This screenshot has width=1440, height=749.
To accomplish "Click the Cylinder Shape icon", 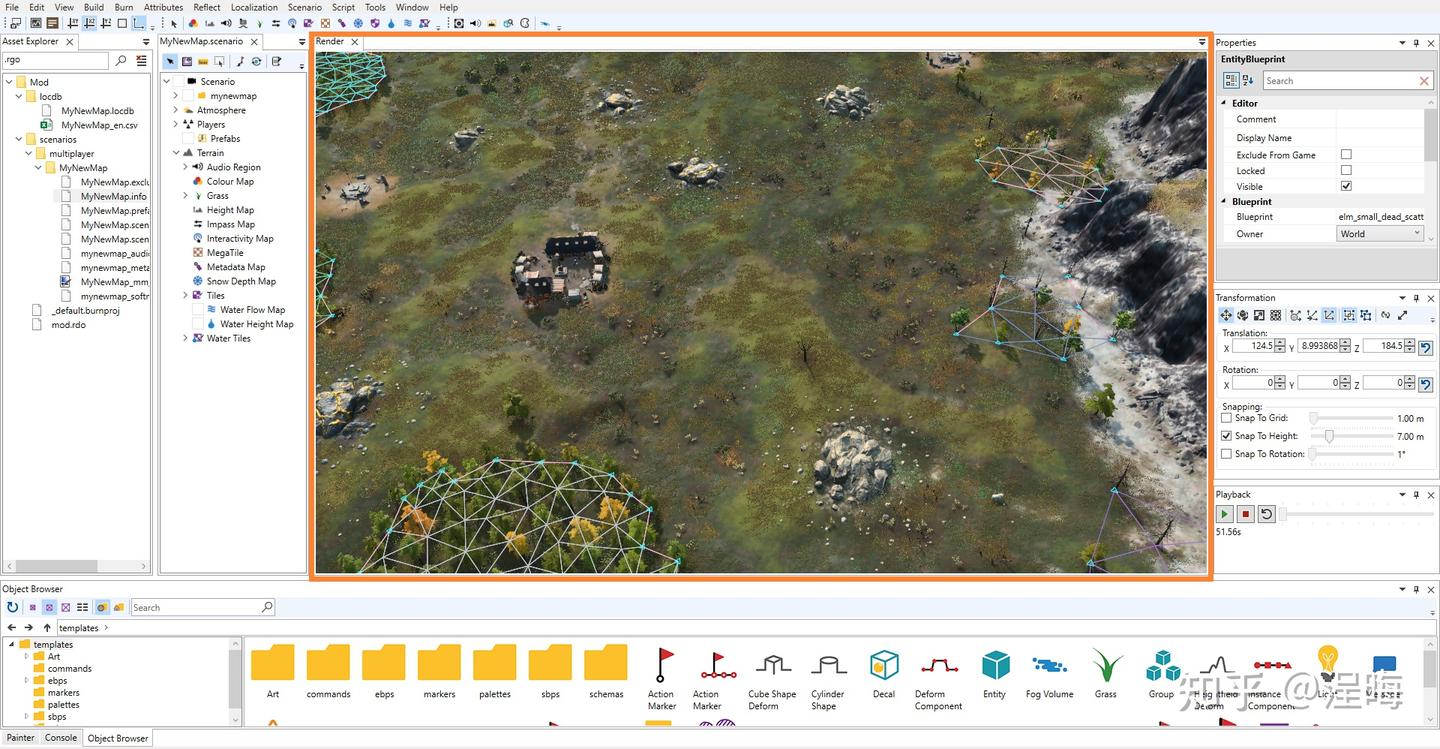I will 827,666.
